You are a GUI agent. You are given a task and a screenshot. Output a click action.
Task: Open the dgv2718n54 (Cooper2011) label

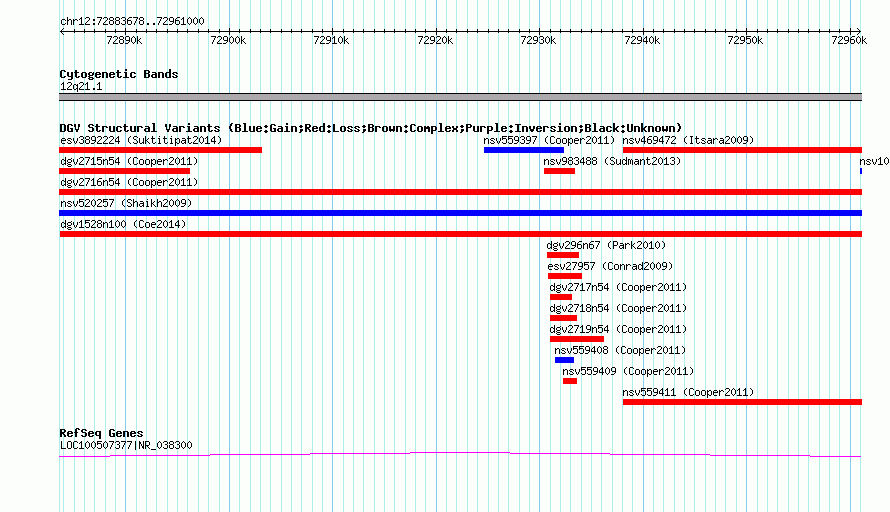[618, 308]
